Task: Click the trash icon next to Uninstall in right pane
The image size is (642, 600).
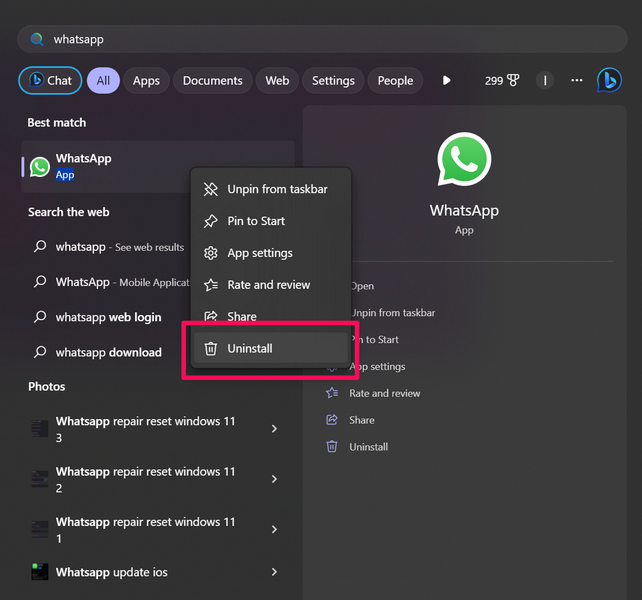Action: coord(332,447)
